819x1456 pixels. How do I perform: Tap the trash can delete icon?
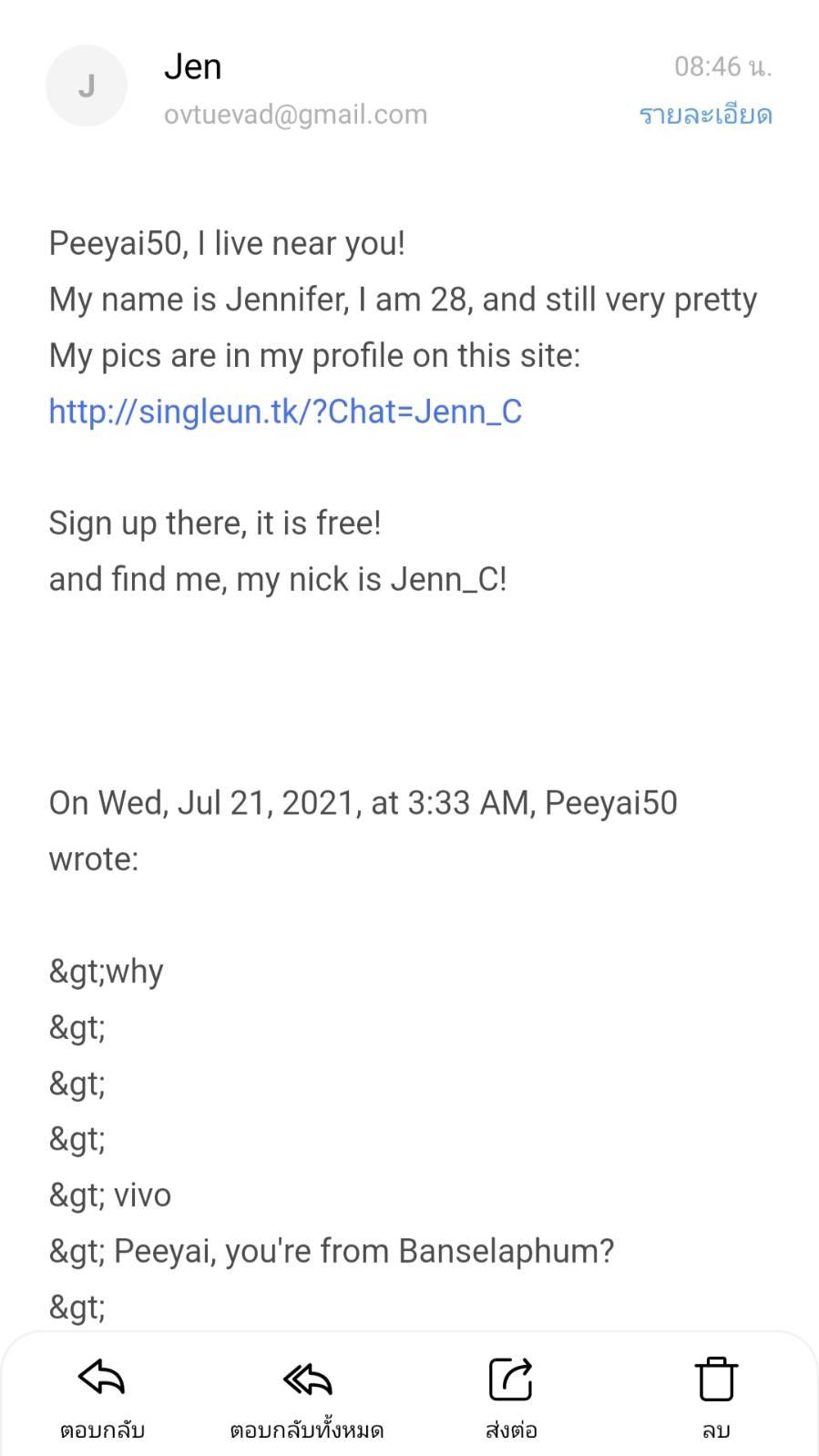pos(716,1379)
